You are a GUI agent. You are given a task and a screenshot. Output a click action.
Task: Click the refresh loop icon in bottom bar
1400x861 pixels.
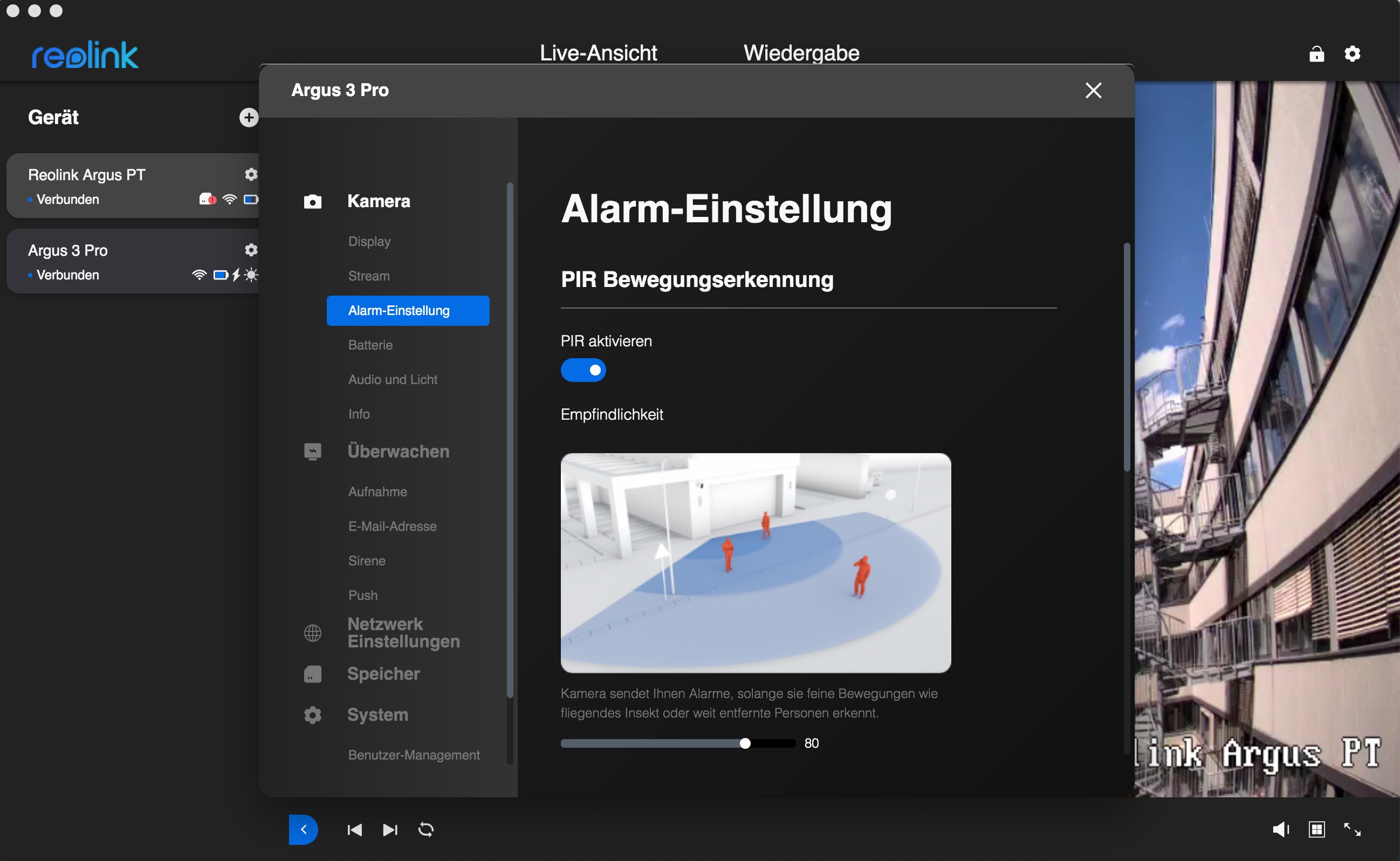426,830
